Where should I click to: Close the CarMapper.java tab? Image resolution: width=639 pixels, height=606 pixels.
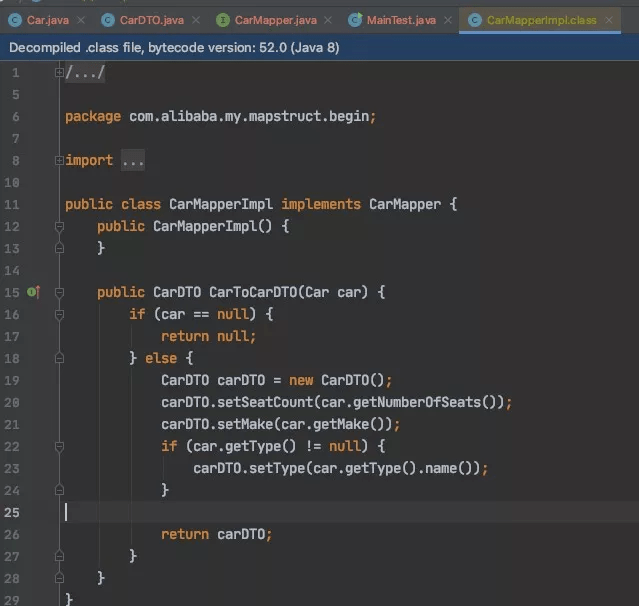[328, 20]
